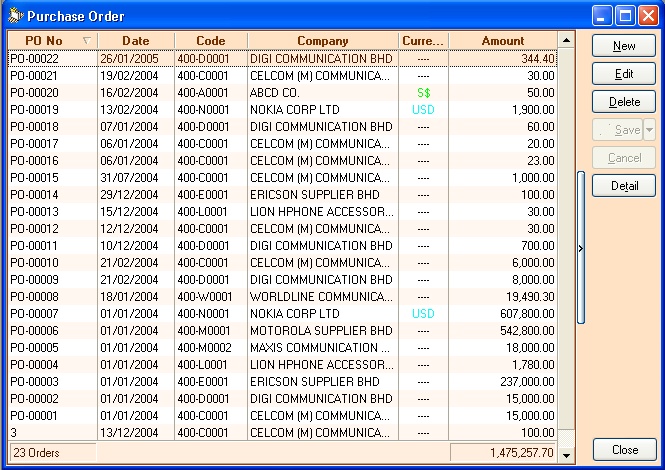The image size is (665, 470).
Task: Click the S$ currency cell for ABCD CO.
Action: [x=423, y=92]
